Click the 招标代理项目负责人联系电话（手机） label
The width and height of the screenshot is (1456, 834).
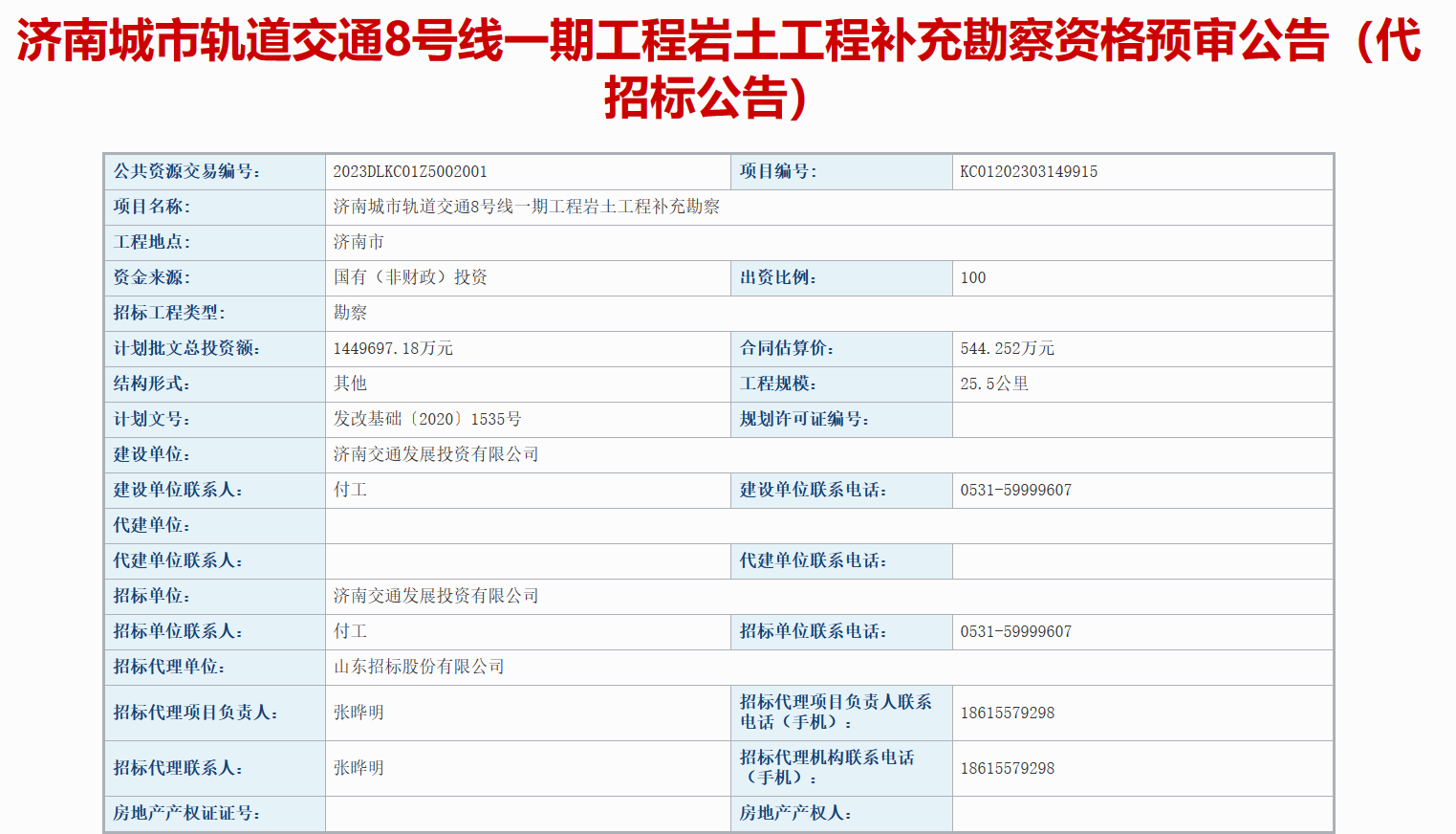(x=836, y=713)
